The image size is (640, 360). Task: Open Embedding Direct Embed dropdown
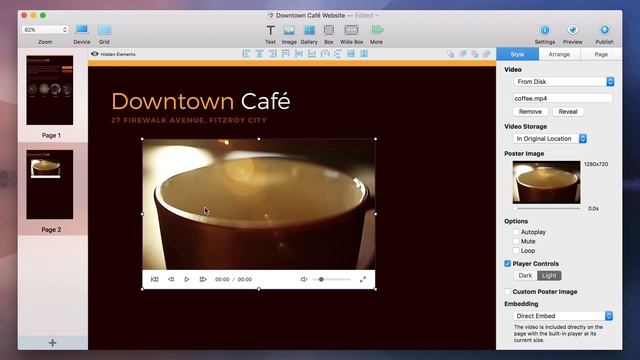click(x=563, y=316)
